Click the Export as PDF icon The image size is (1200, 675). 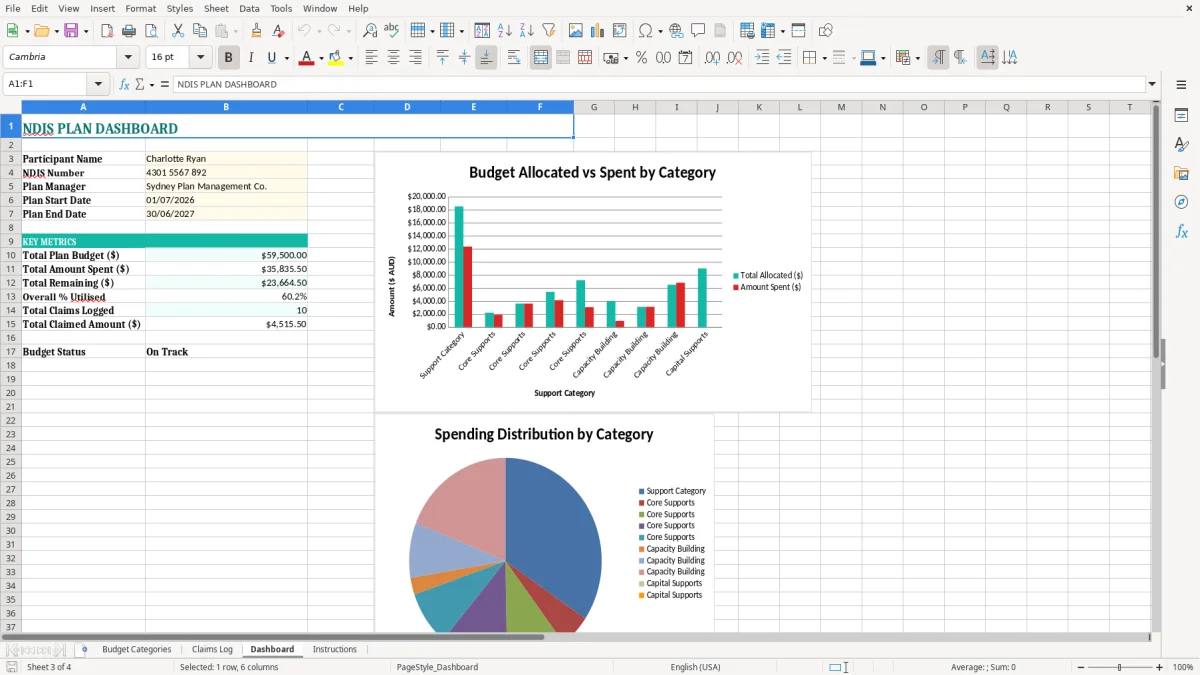click(107, 31)
